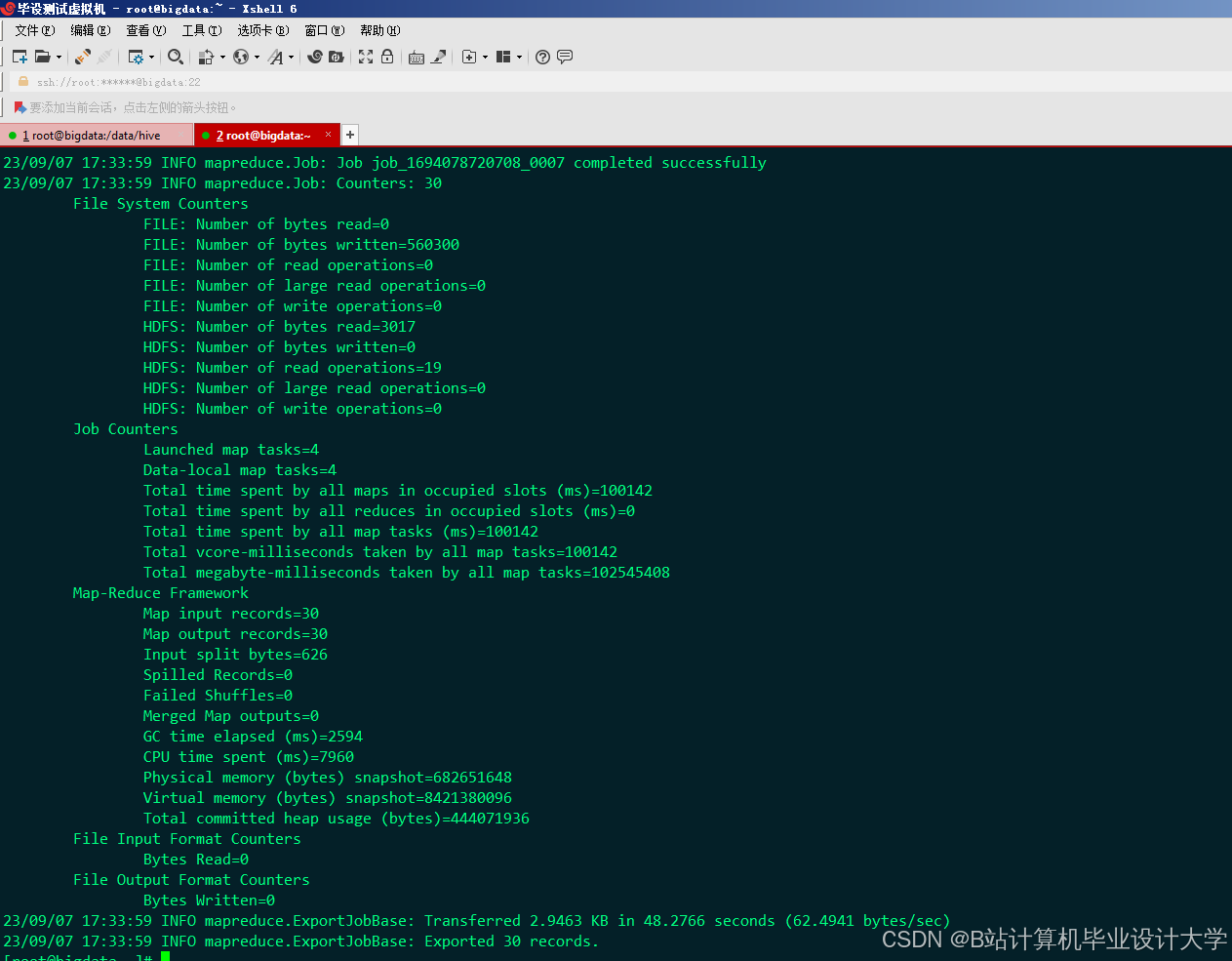Click the Xagent icon
The width and height of the screenshot is (1232, 961).
337,57
